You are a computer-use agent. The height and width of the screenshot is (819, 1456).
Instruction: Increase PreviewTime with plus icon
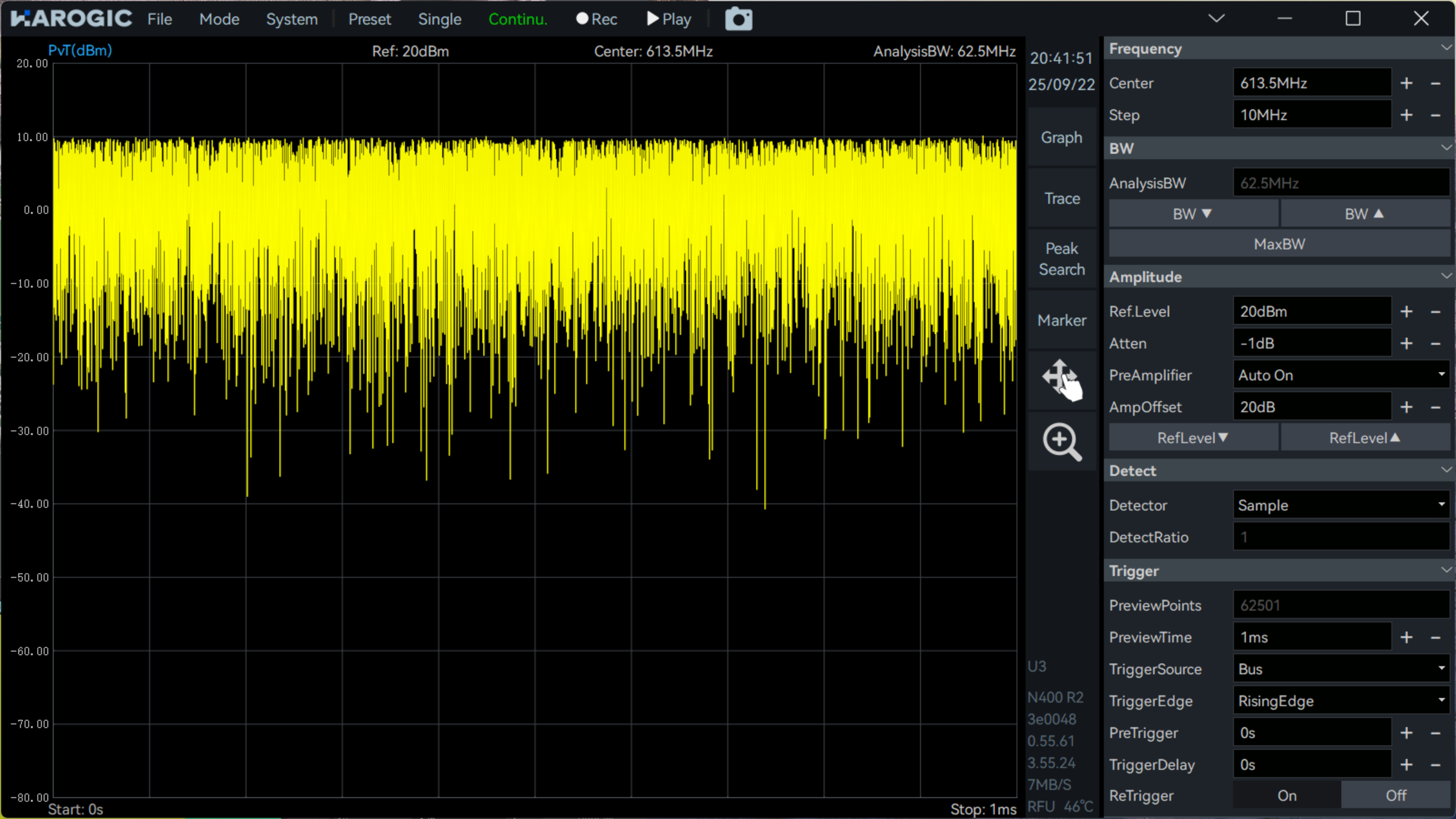1406,638
